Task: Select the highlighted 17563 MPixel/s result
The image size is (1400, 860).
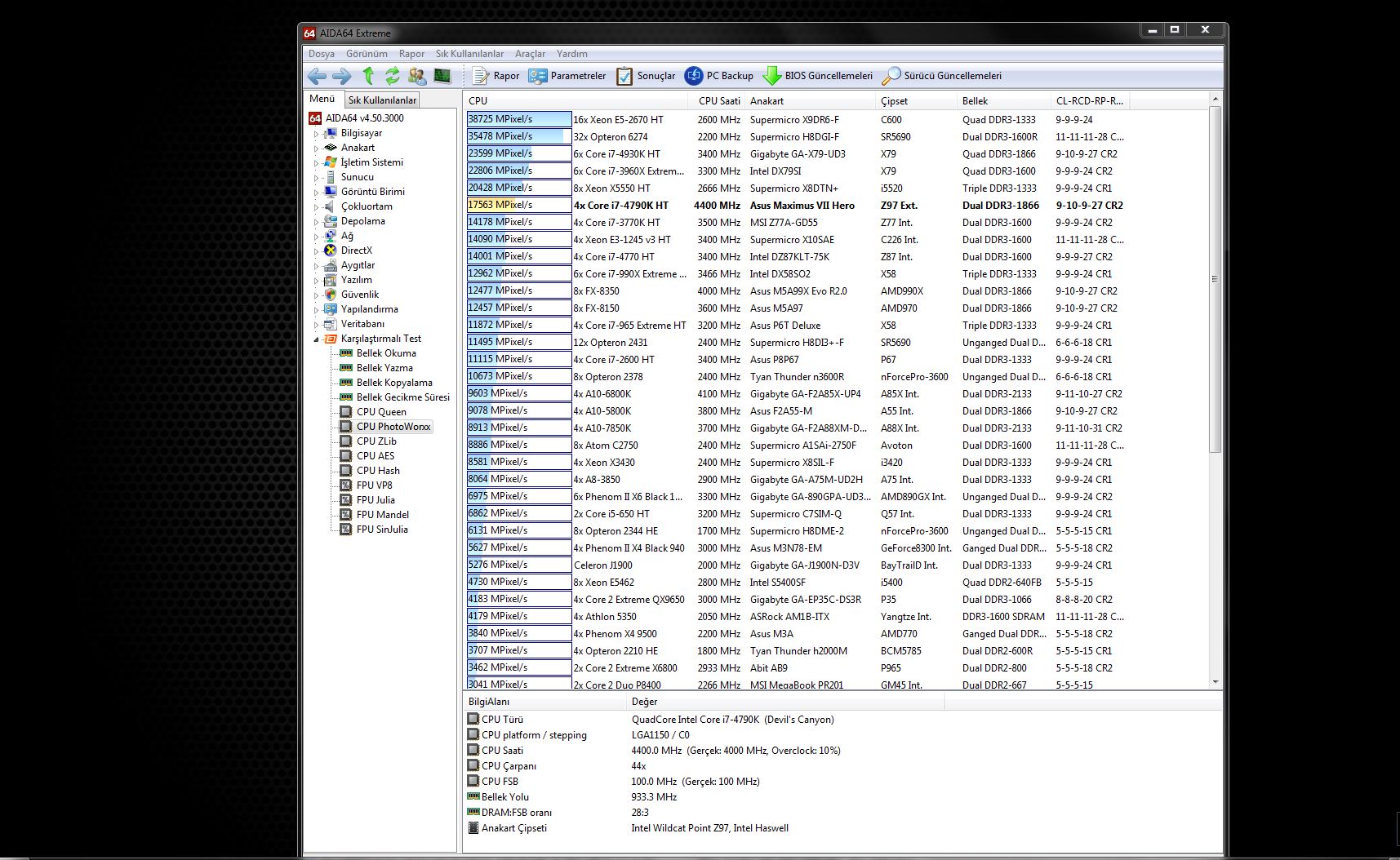Action: click(x=519, y=205)
